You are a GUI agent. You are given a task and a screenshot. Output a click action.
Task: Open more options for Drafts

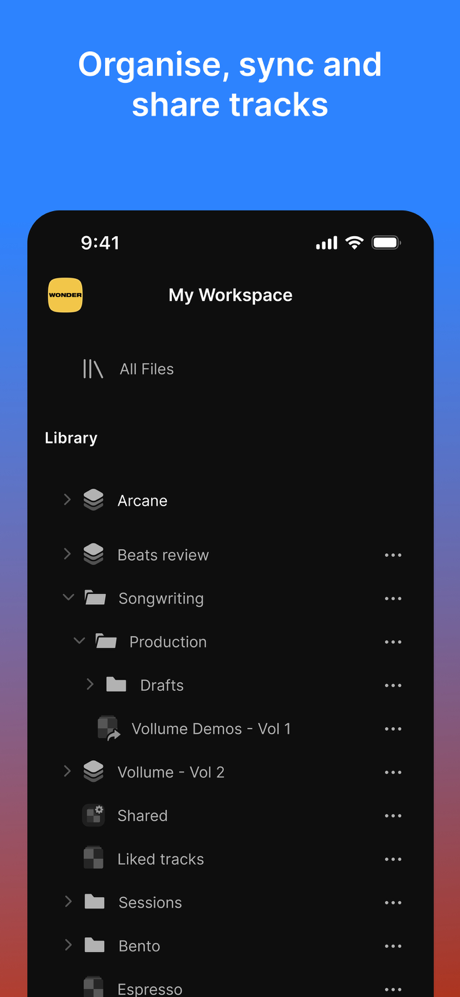pyautogui.click(x=393, y=685)
